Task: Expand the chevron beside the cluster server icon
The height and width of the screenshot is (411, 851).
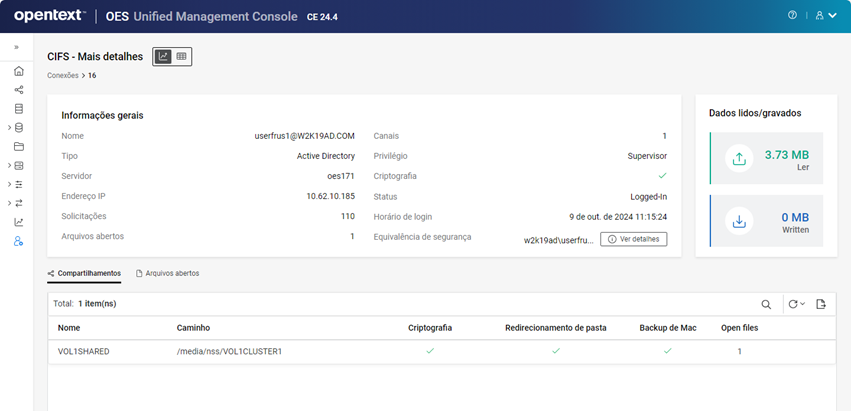Action: coord(9,166)
